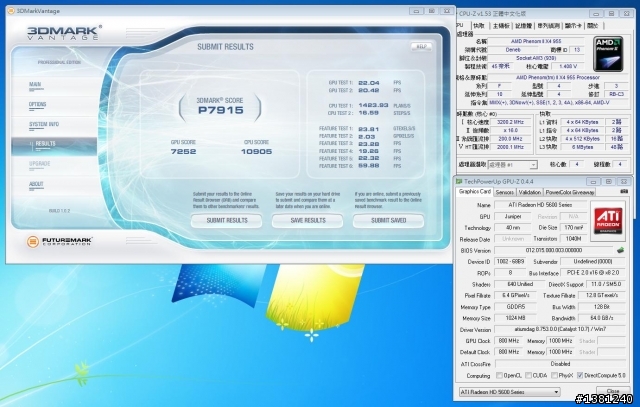Image resolution: width=640 pixels, height=407 pixels.
Task: Select RESULTS in 3DMark Vantage sidebar
Action: click(x=54, y=146)
